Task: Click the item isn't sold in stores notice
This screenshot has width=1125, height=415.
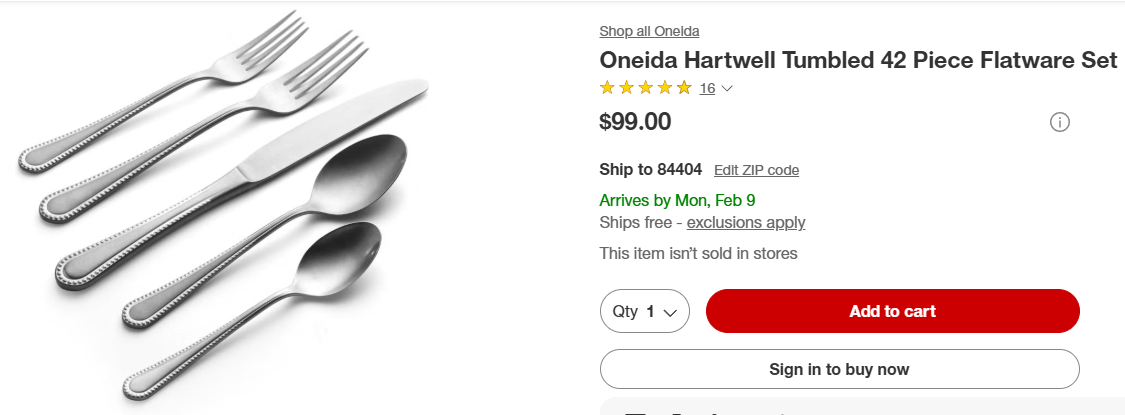Action: pyautogui.click(x=698, y=253)
